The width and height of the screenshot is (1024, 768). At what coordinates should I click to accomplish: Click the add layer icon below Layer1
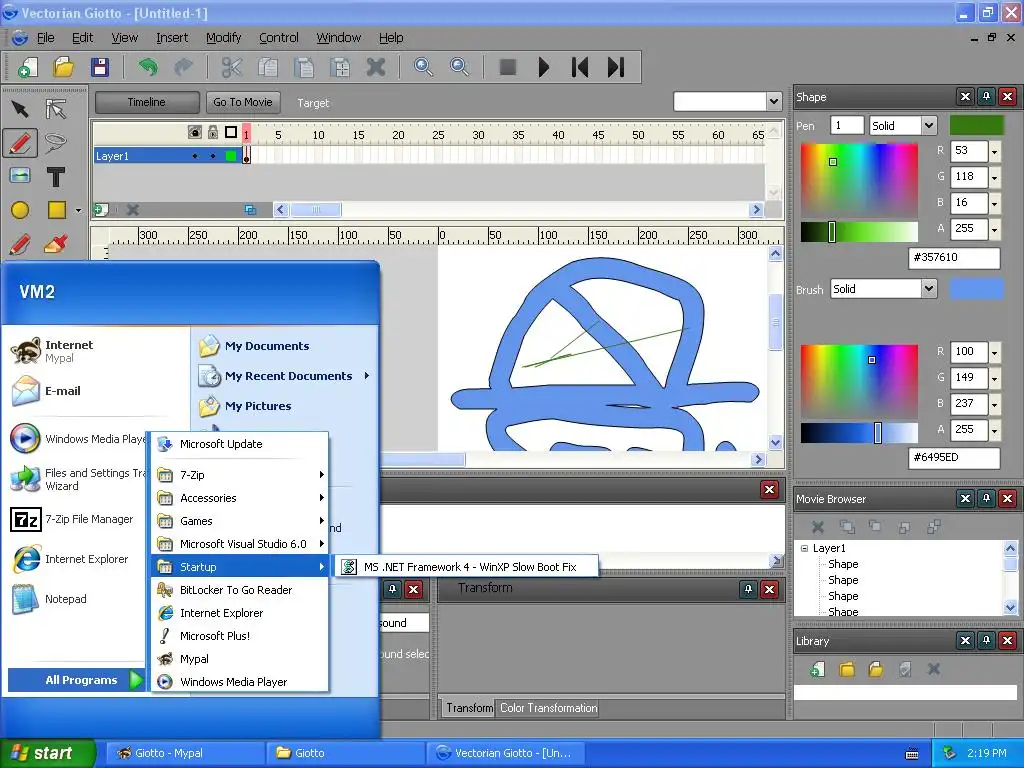(x=101, y=210)
